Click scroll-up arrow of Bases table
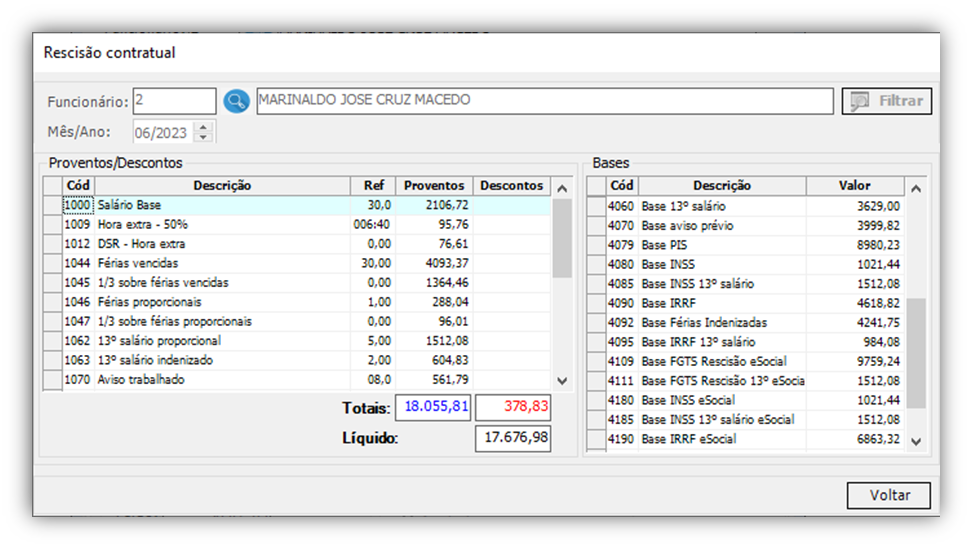This screenshot has width=972, height=549. pos(916,188)
